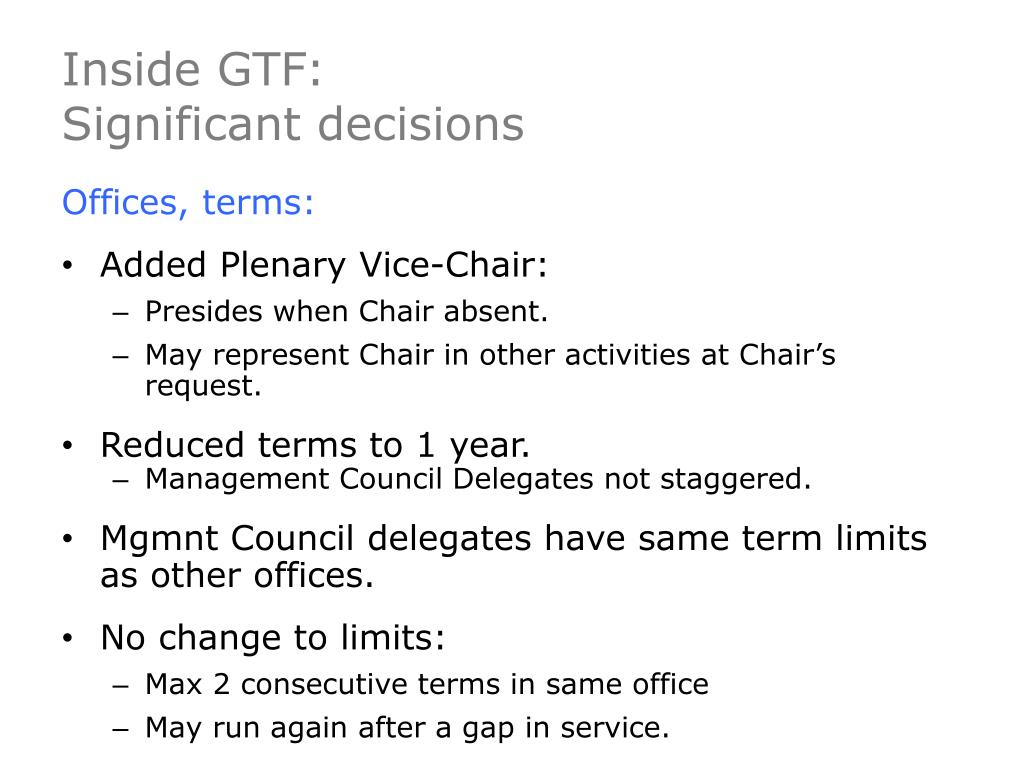This screenshot has height=768, width=1024.
Task: Click the bullet dot before 'Reduced terms'
Action: point(68,446)
